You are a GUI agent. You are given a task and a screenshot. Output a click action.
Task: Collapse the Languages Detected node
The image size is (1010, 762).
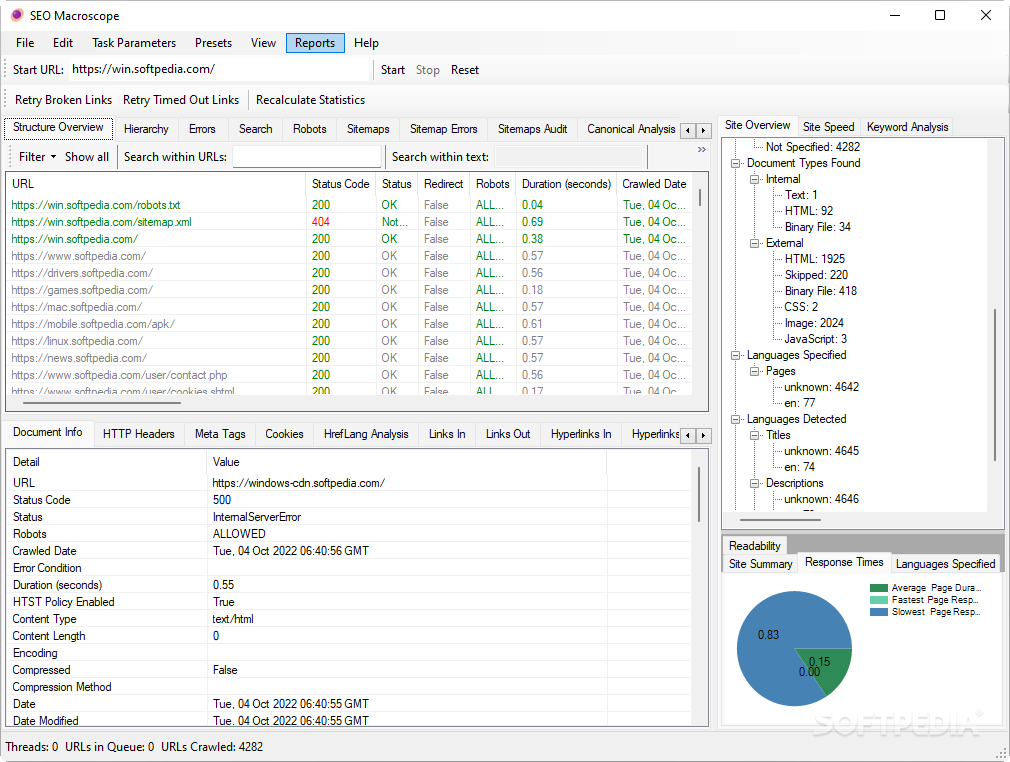(736, 419)
